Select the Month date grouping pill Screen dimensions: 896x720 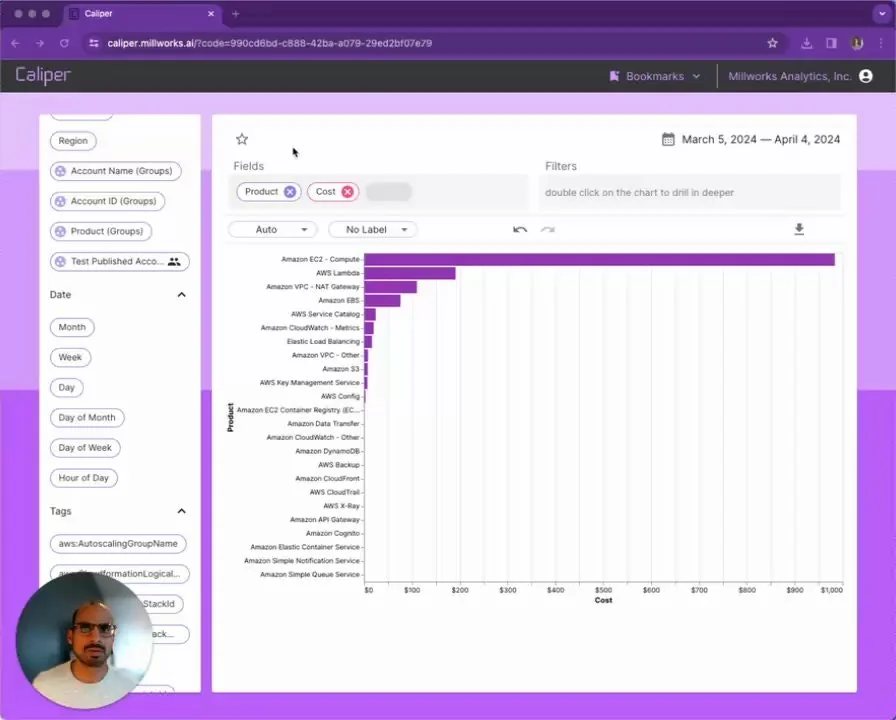click(x=71, y=327)
